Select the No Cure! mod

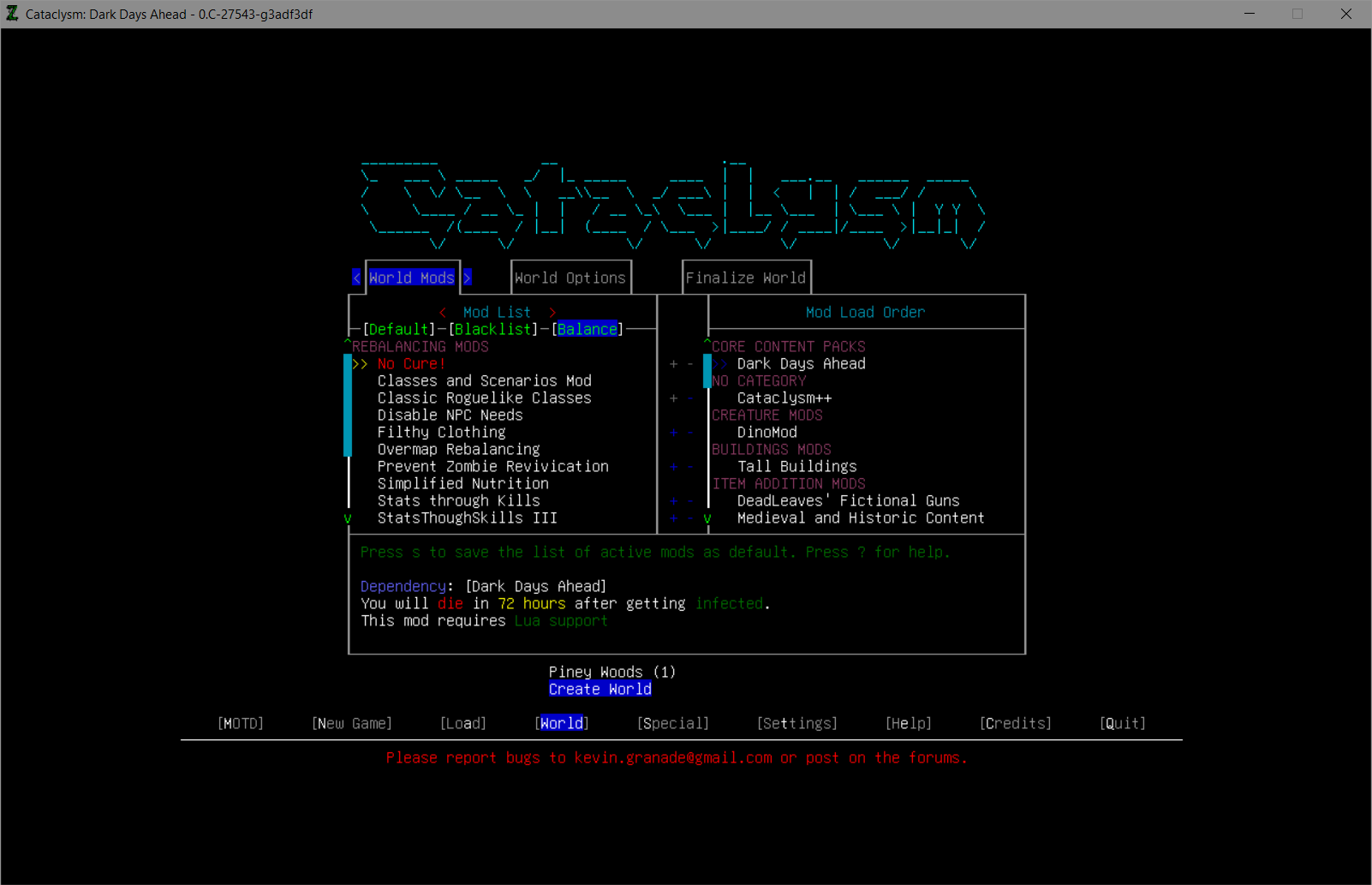(412, 364)
